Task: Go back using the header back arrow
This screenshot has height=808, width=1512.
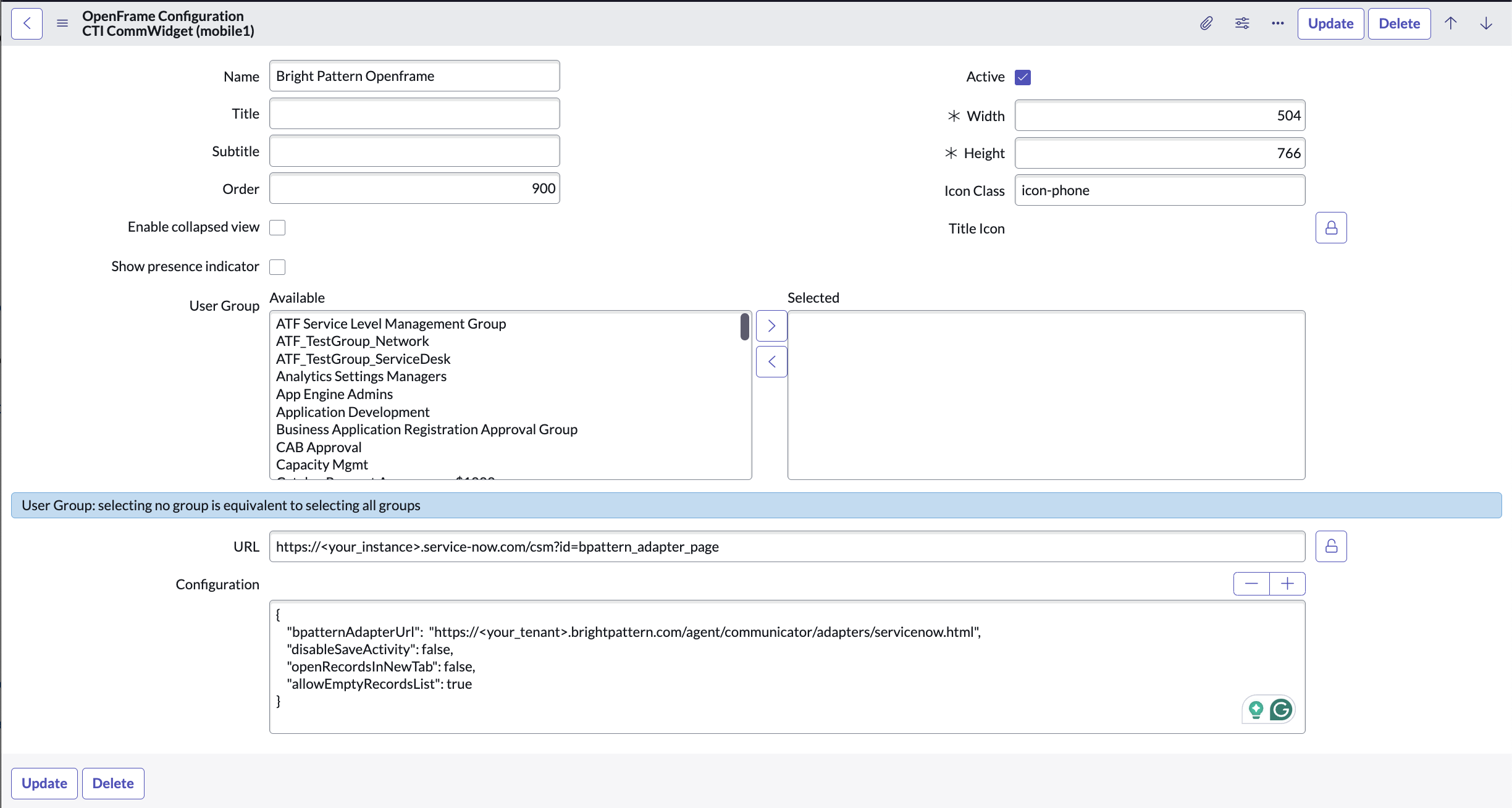Action: [x=27, y=23]
